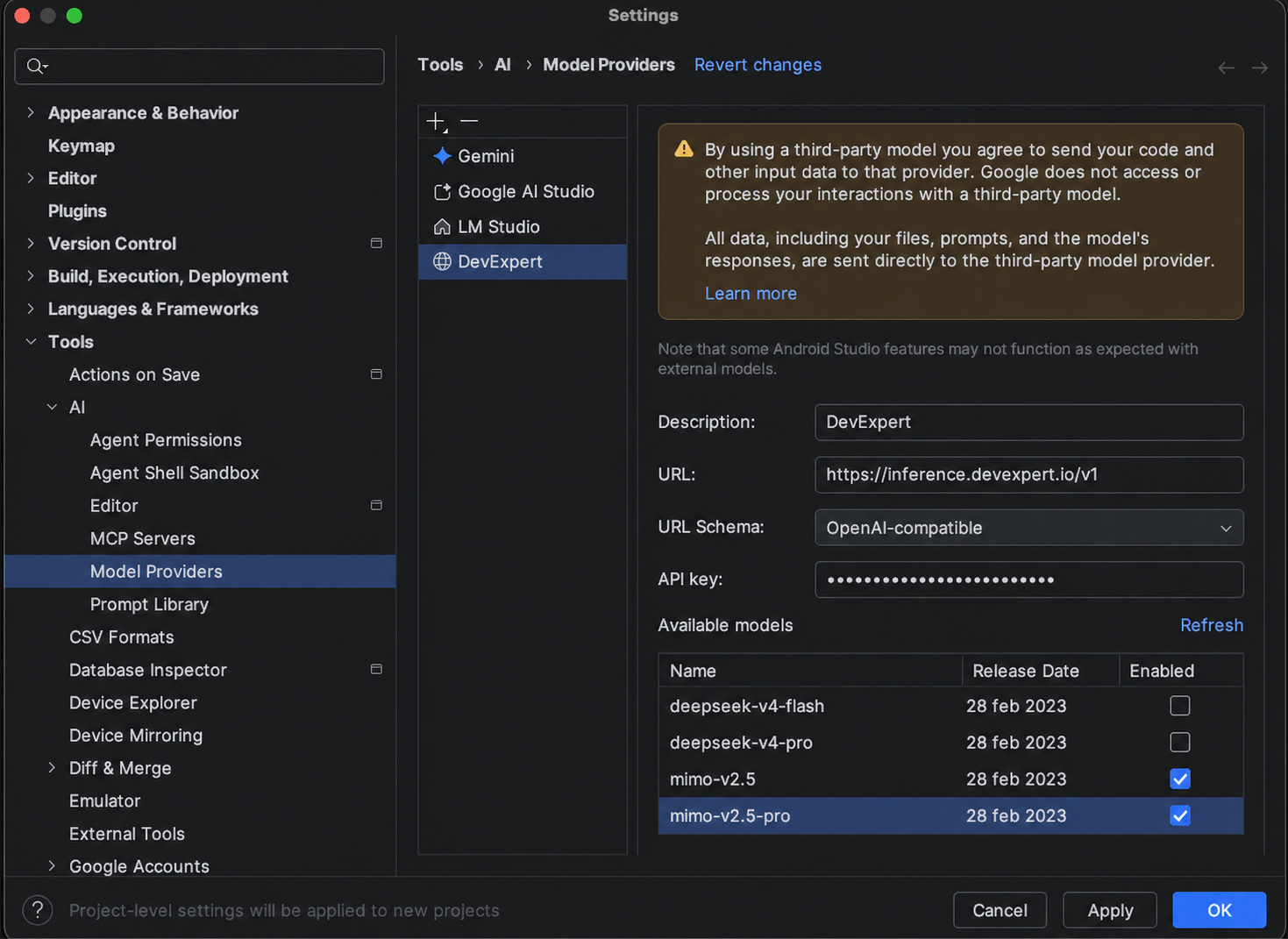Click Tools in the breadcrumb

[440, 65]
